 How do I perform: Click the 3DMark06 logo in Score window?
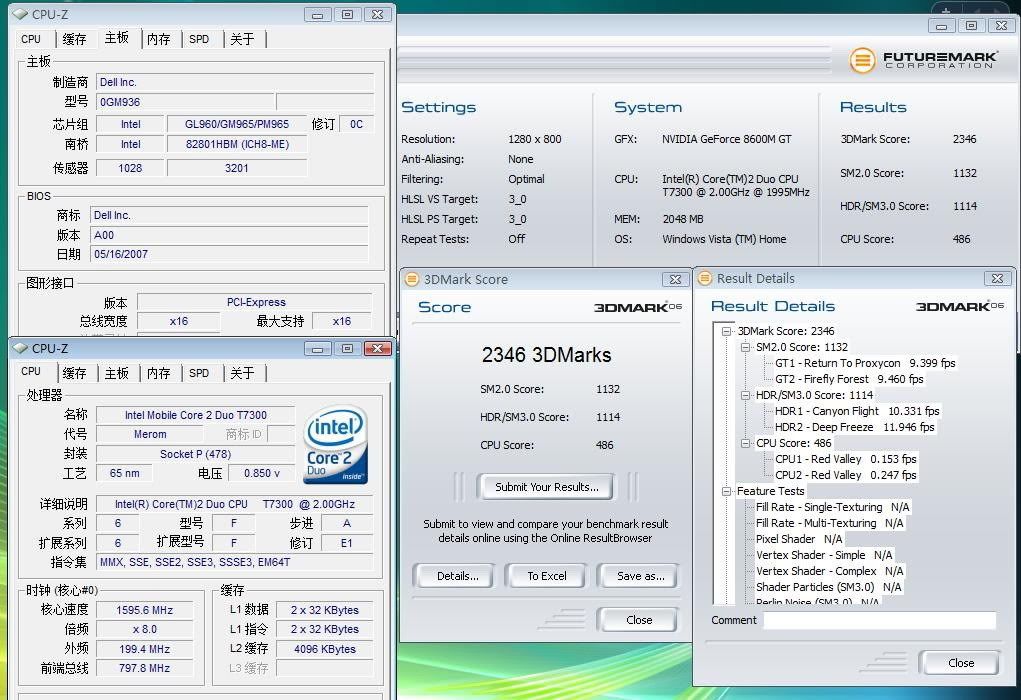coord(637,308)
